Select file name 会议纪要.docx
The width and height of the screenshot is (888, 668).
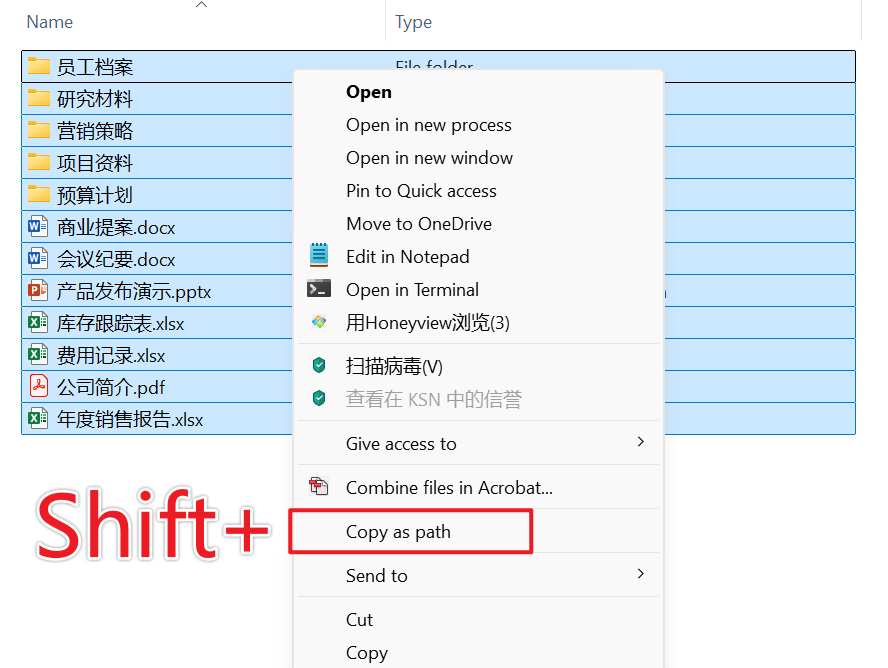pyautogui.click(x=116, y=259)
